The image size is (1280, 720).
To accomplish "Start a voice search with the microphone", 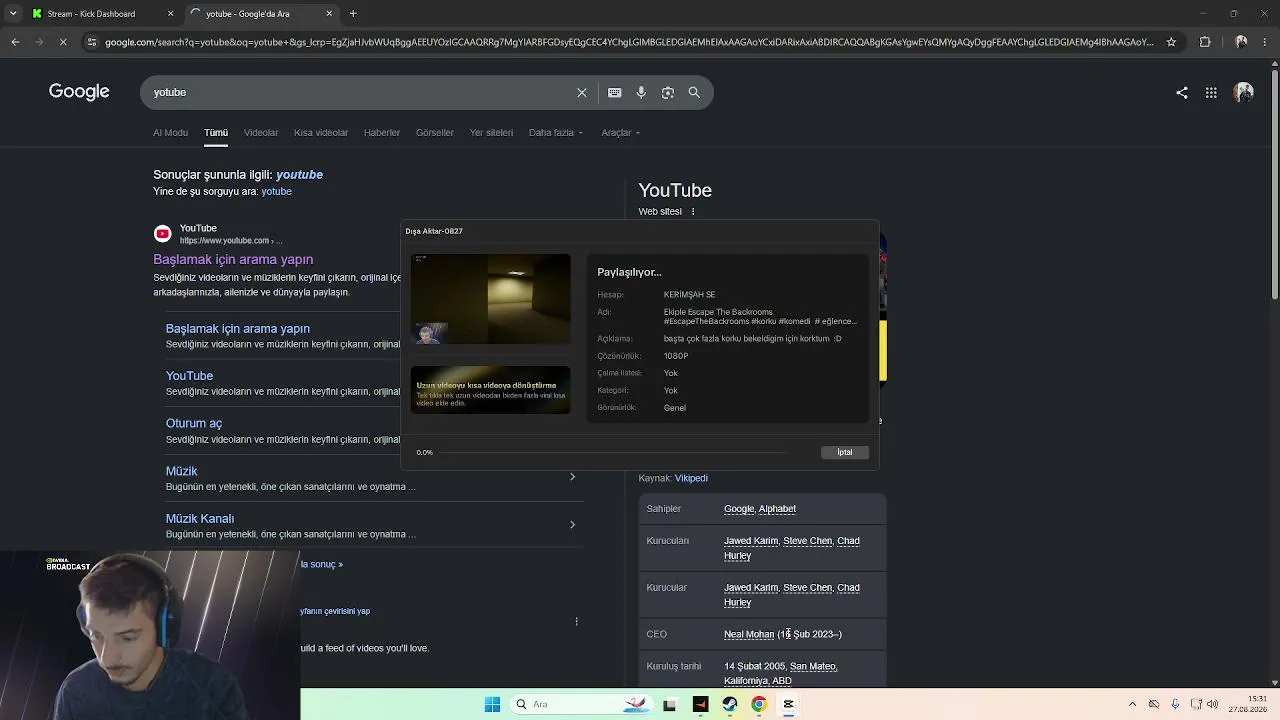I will click(x=641, y=92).
